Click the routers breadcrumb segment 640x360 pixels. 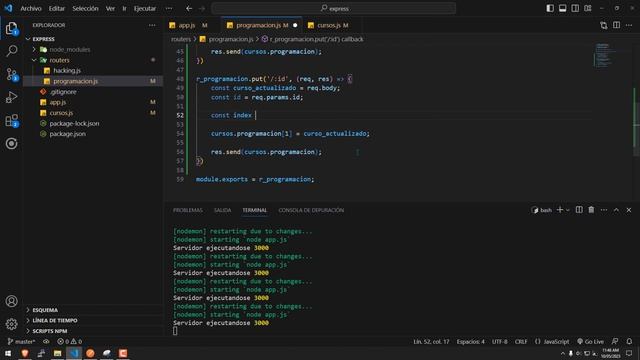click(181, 39)
